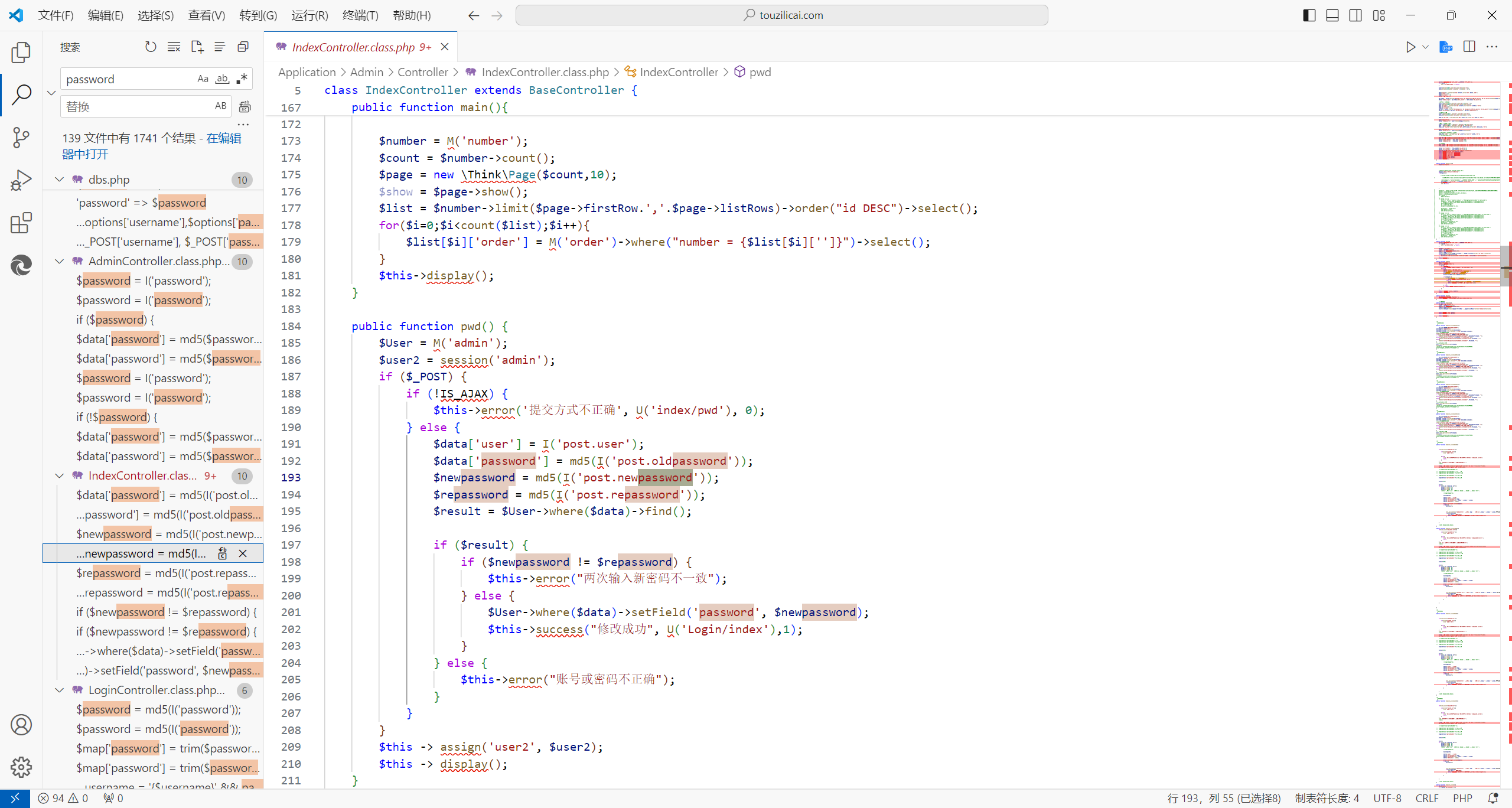1512x808 pixels.
Task: Open the Extensions view
Action: [21, 223]
